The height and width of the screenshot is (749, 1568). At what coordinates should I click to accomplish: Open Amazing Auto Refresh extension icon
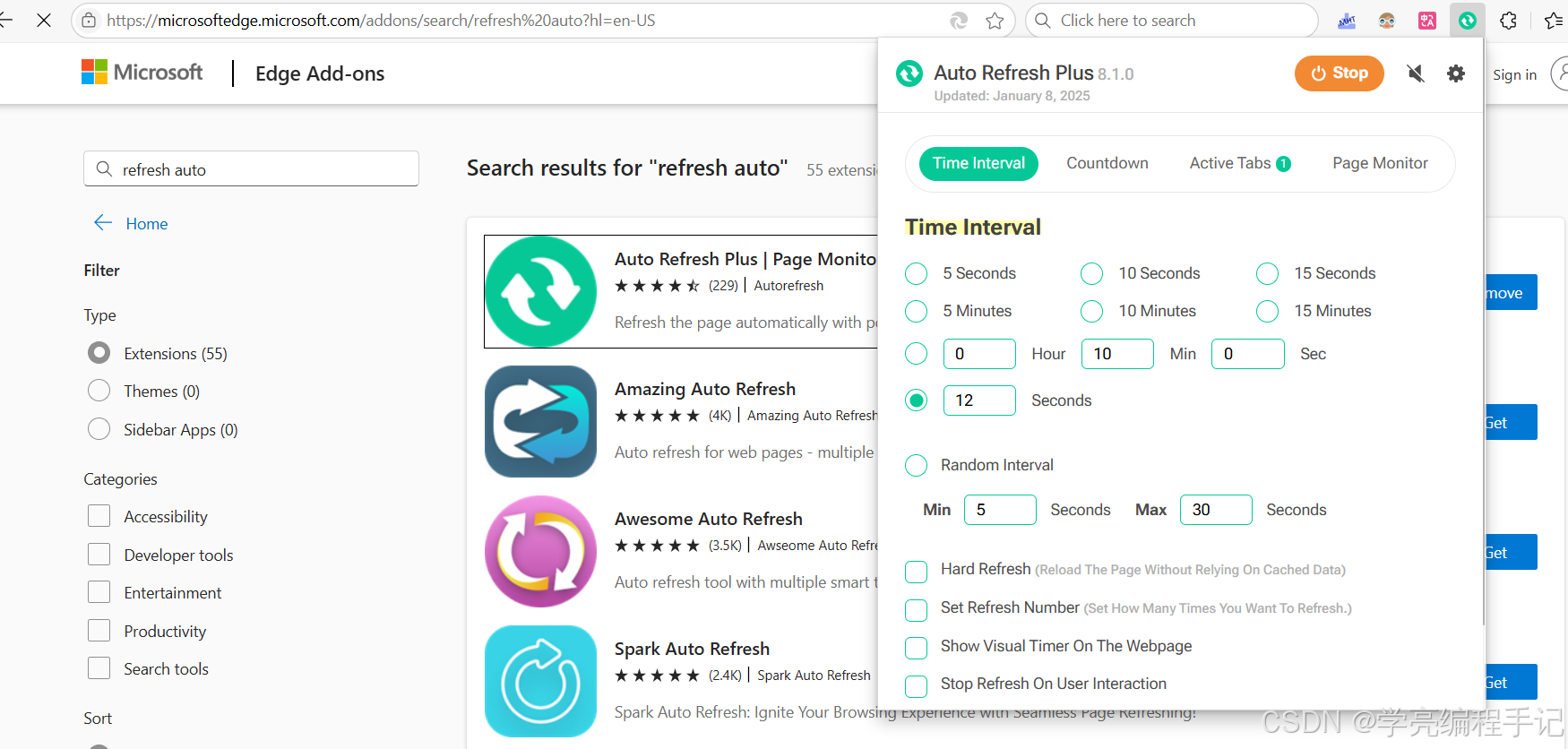tap(540, 421)
